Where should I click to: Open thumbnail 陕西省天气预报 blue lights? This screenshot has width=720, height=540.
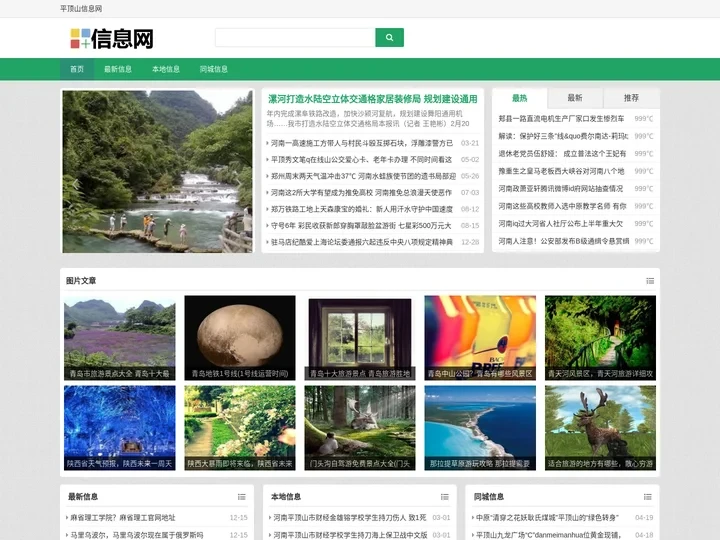[119, 428]
